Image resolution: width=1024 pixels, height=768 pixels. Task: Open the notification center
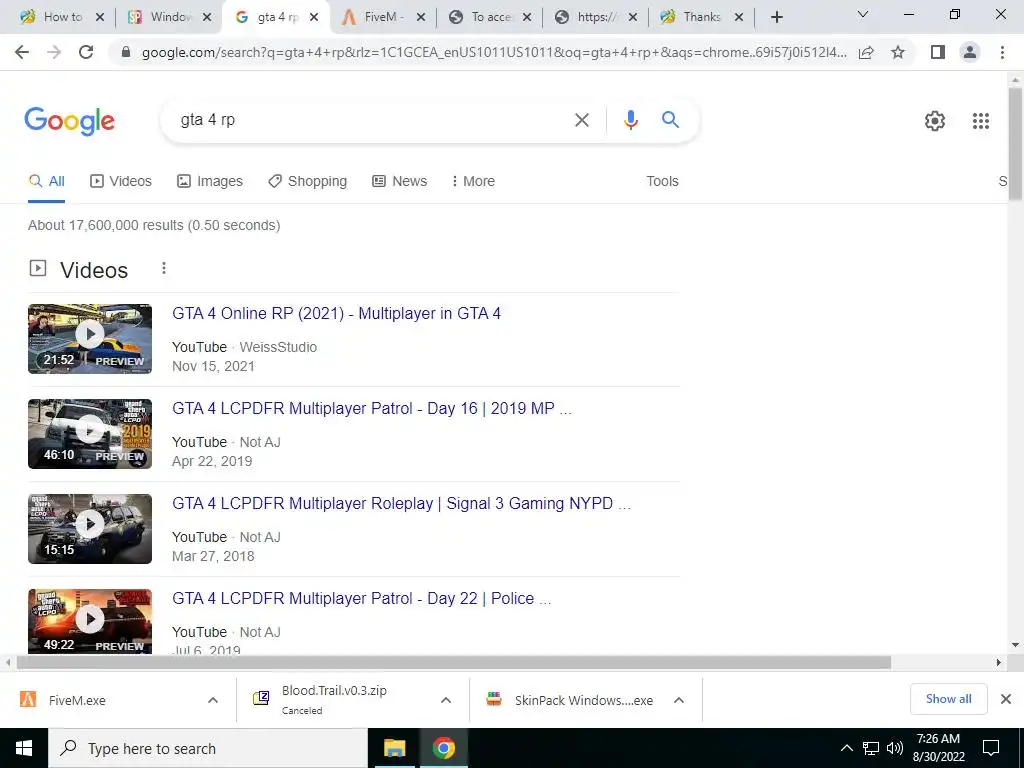click(x=991, y=748)
